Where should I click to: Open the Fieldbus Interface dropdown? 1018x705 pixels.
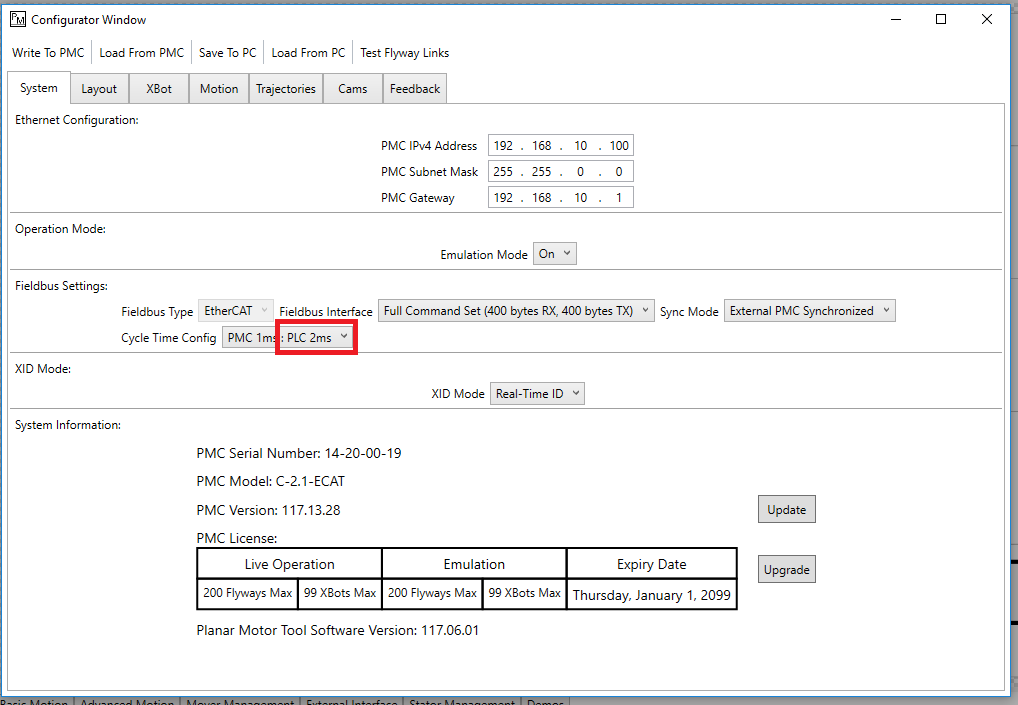pyautogui.click(x=516, y=311)
